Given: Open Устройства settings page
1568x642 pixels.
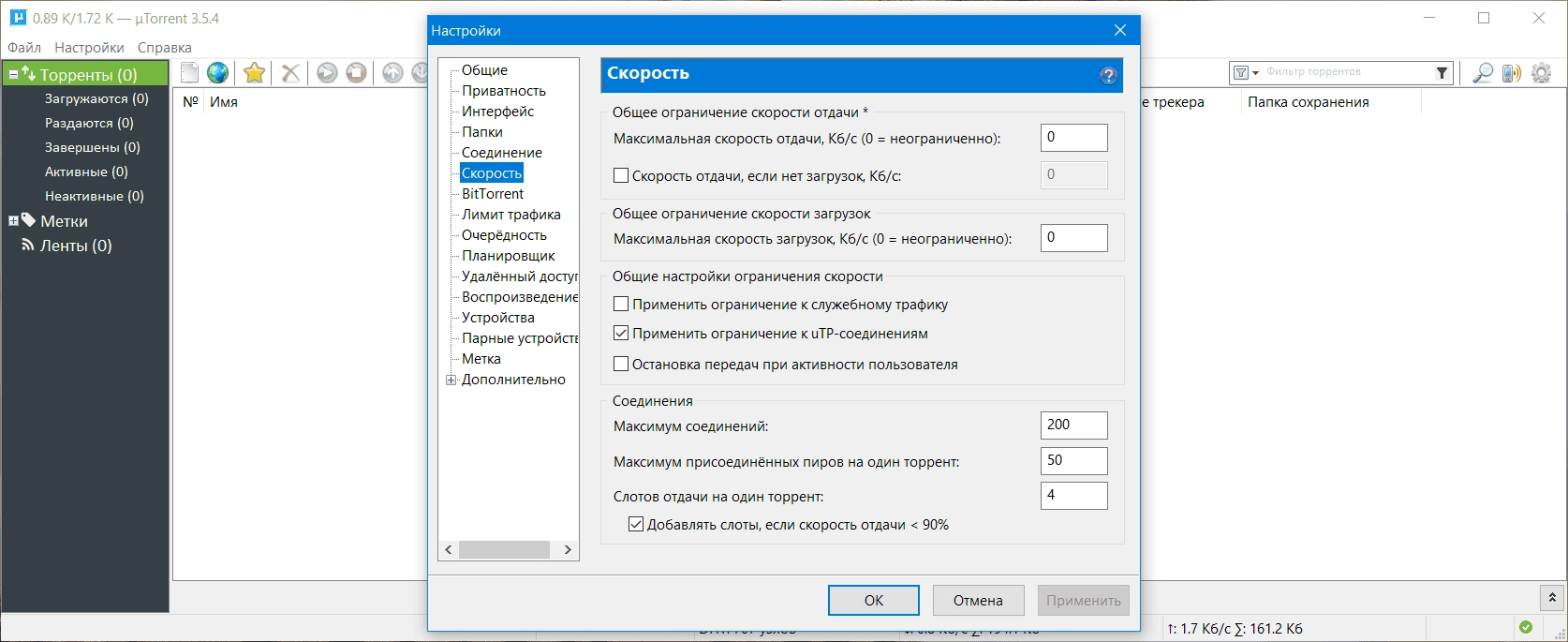Looking at the screenshot, I should pyautogui.click(x=498, y=317).
